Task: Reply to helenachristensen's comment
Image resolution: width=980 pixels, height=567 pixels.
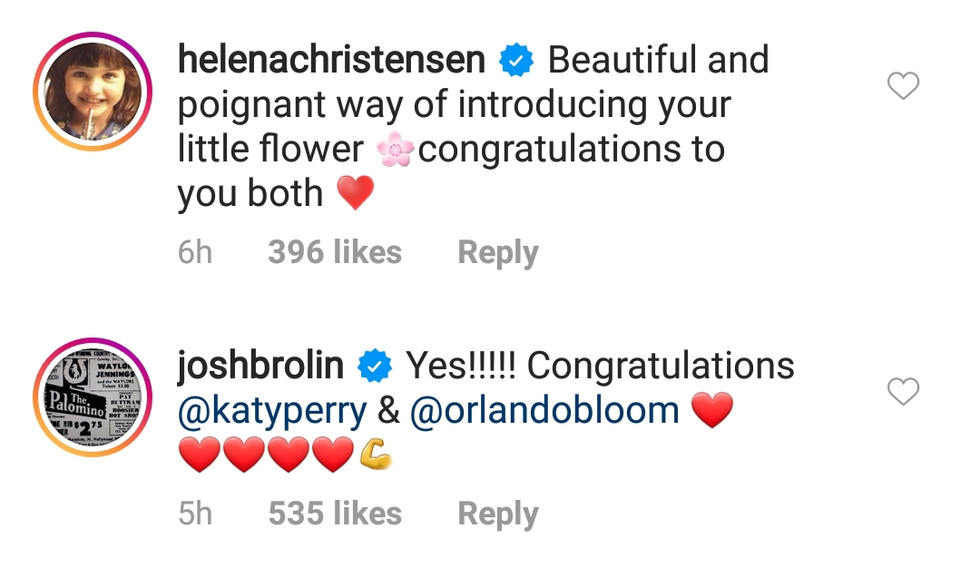Action: [497, 253]
